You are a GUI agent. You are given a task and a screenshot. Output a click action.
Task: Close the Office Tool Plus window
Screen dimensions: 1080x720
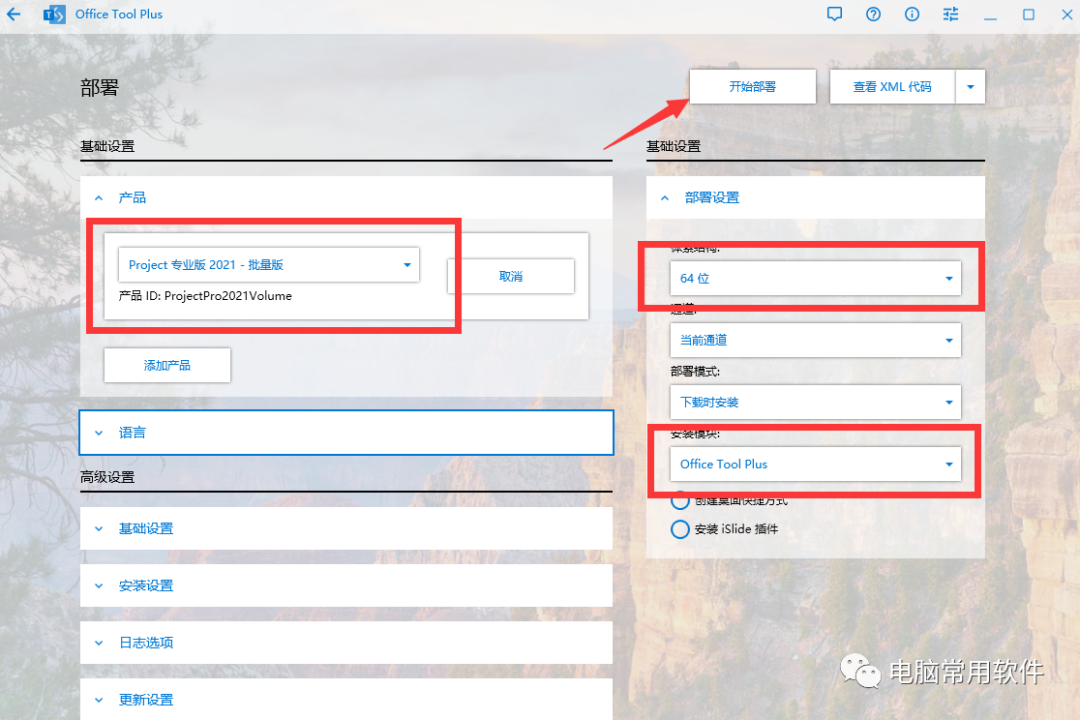[1067, 14]
